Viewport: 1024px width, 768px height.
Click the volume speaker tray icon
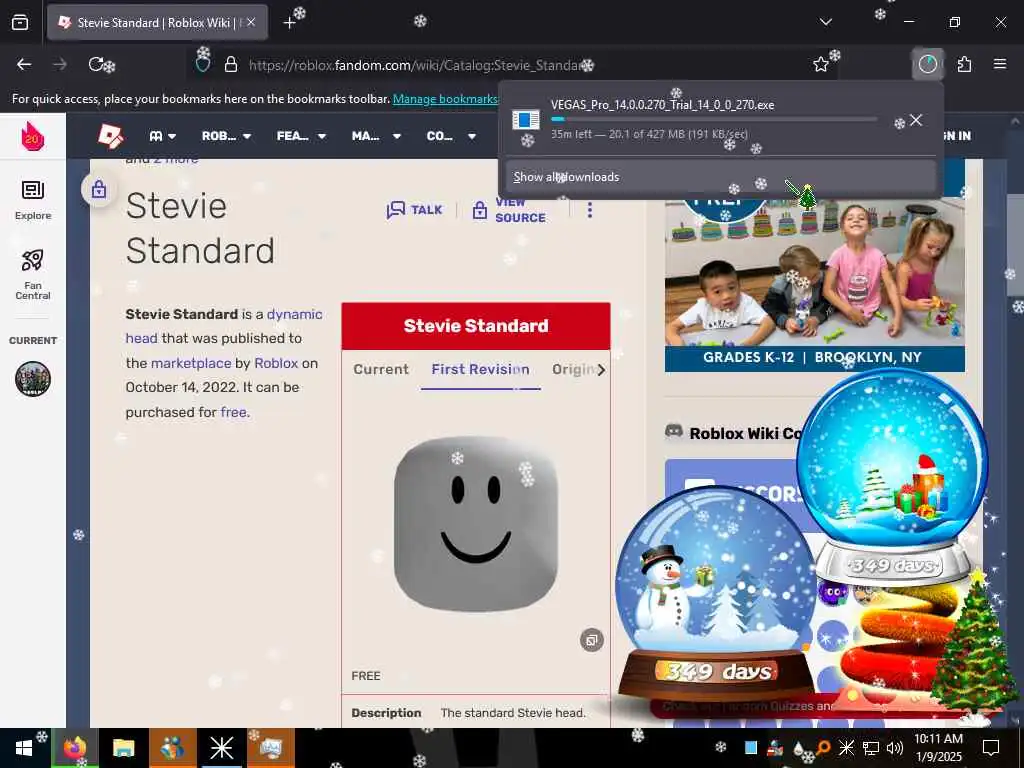coord(895,747)
